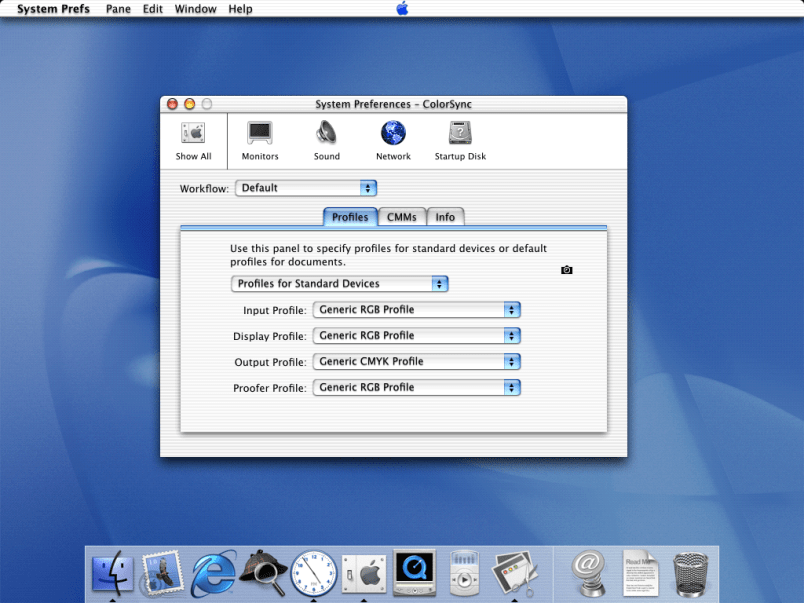Image resolution: width=804 pixels, height=603 pixels.
Task: Expand the Profiles for Standard Devices popup
Action: (x=339, y=284)
